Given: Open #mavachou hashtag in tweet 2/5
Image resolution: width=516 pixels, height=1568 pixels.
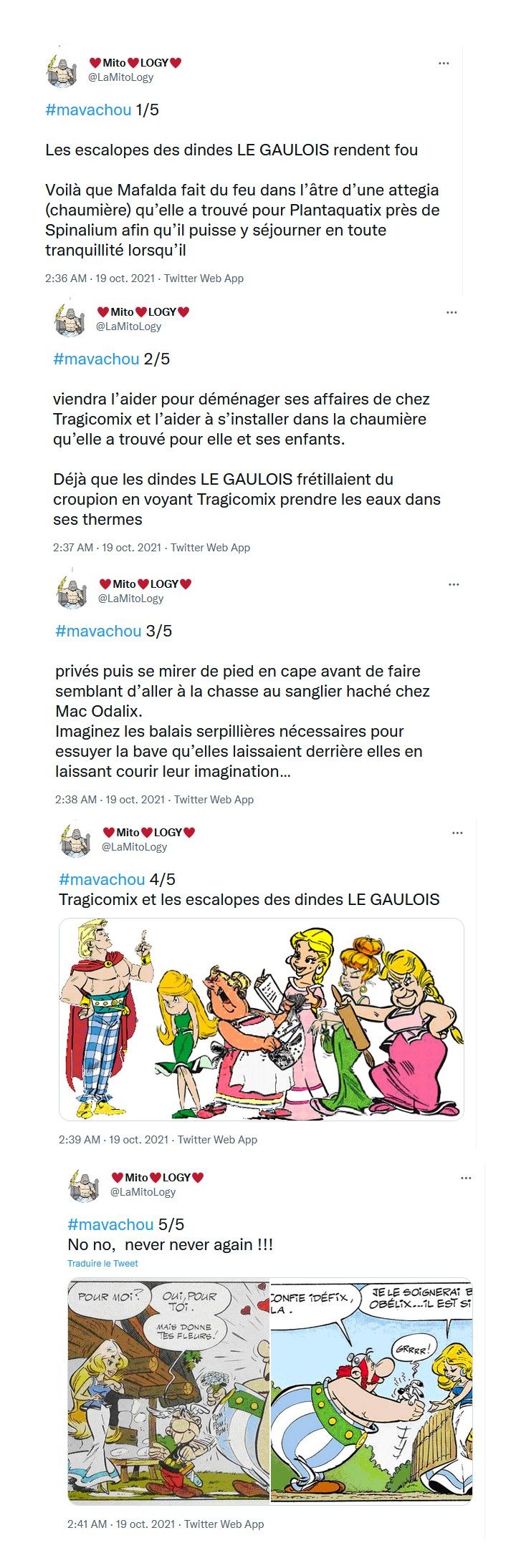Looking at the screenshot, I should (96, 359).
